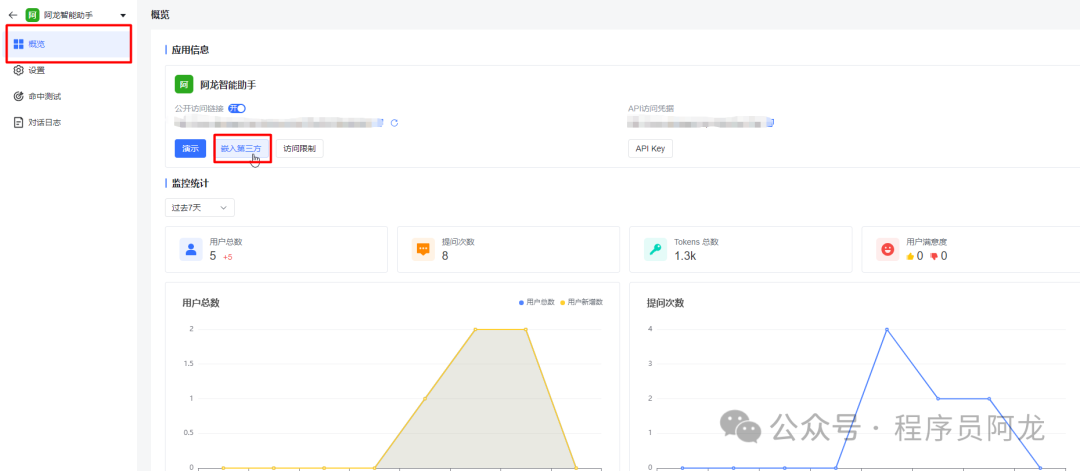
Task: Open 设置 from the sidebar
Action: (x=36, y=70)
